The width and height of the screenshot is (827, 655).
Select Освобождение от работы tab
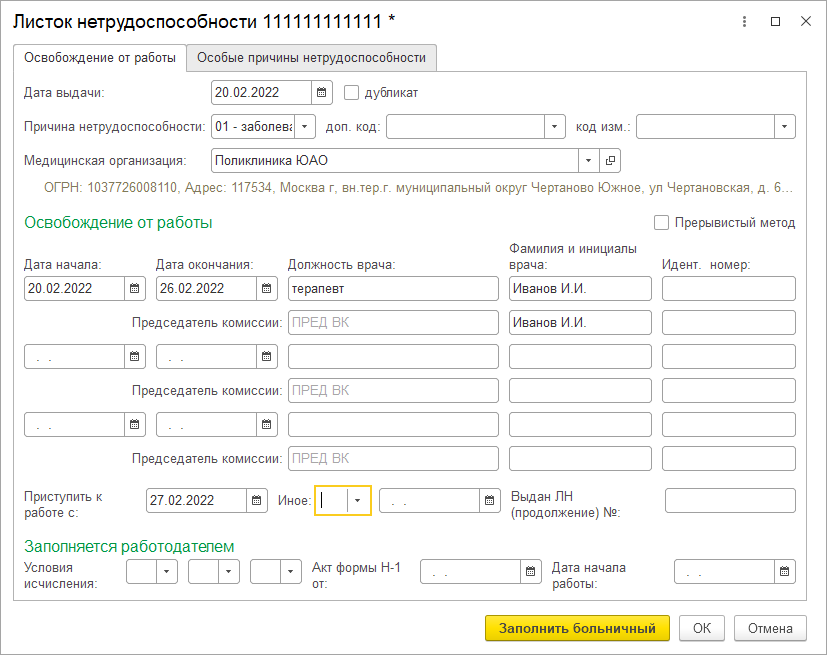100,57
